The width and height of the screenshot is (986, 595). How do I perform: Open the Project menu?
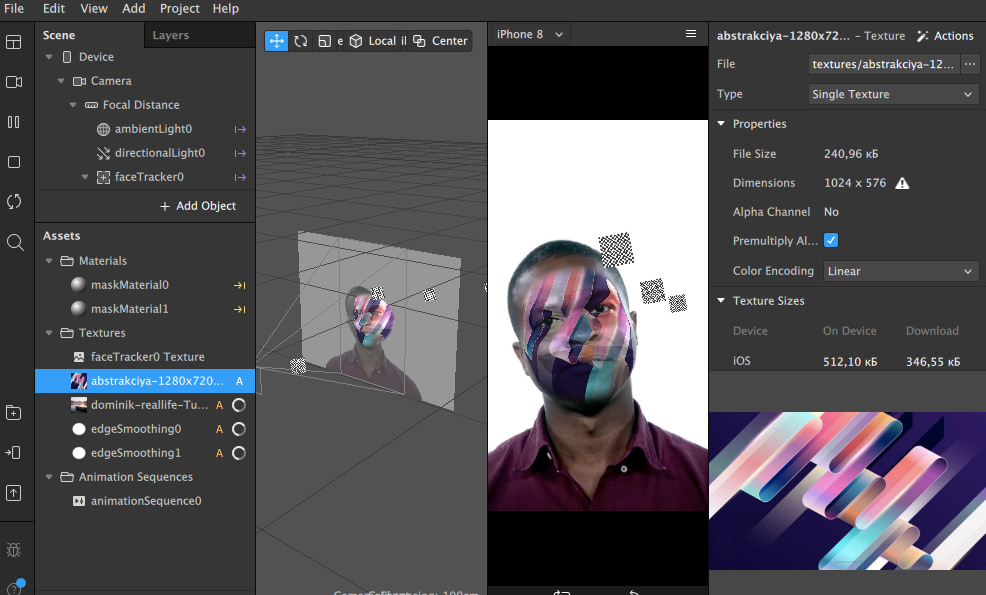[179, 9]
